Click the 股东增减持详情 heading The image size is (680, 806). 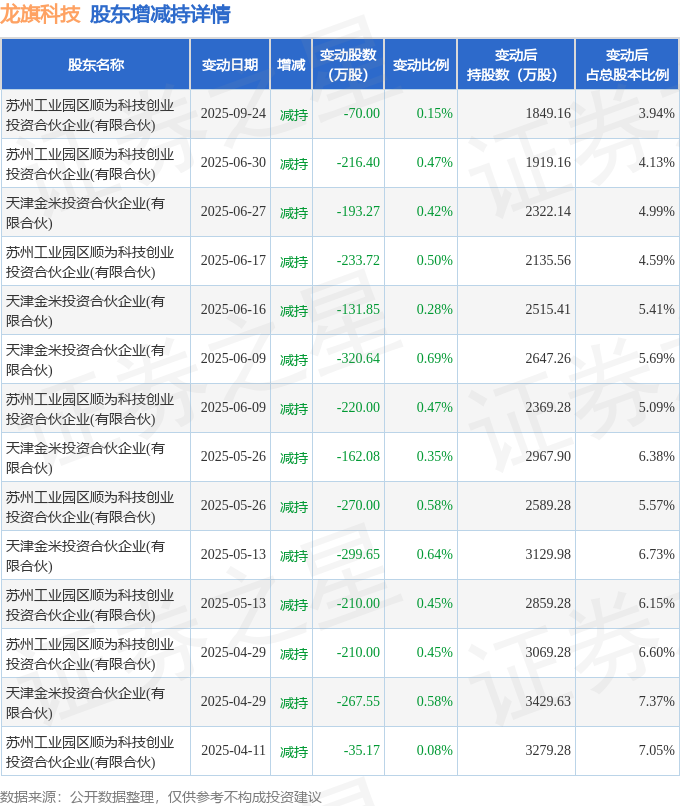coord(160,14)
